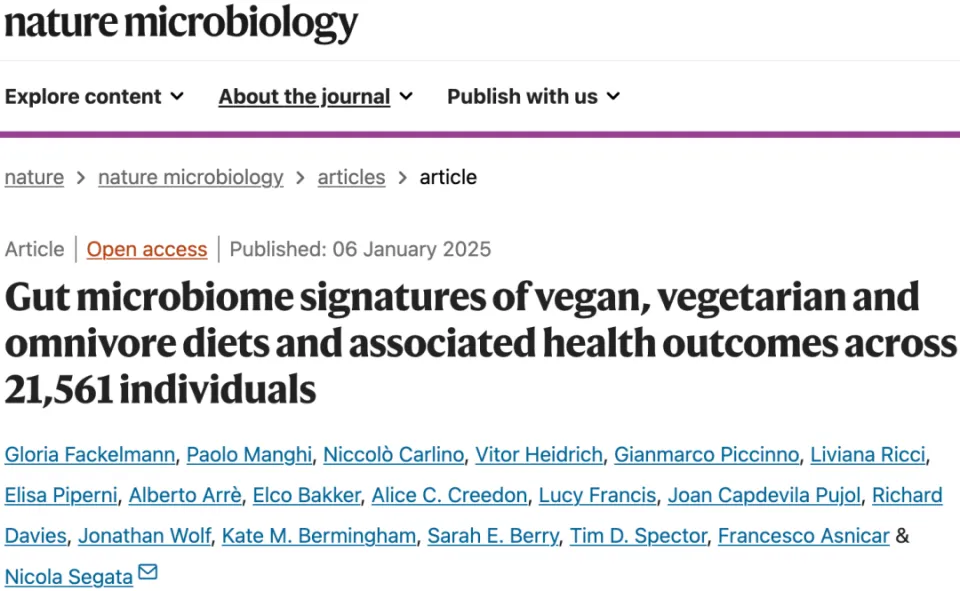Open author Paolo Manghi's link
Image resolution: width=960 pixels, height=591 pixels.
pos(249,455)
